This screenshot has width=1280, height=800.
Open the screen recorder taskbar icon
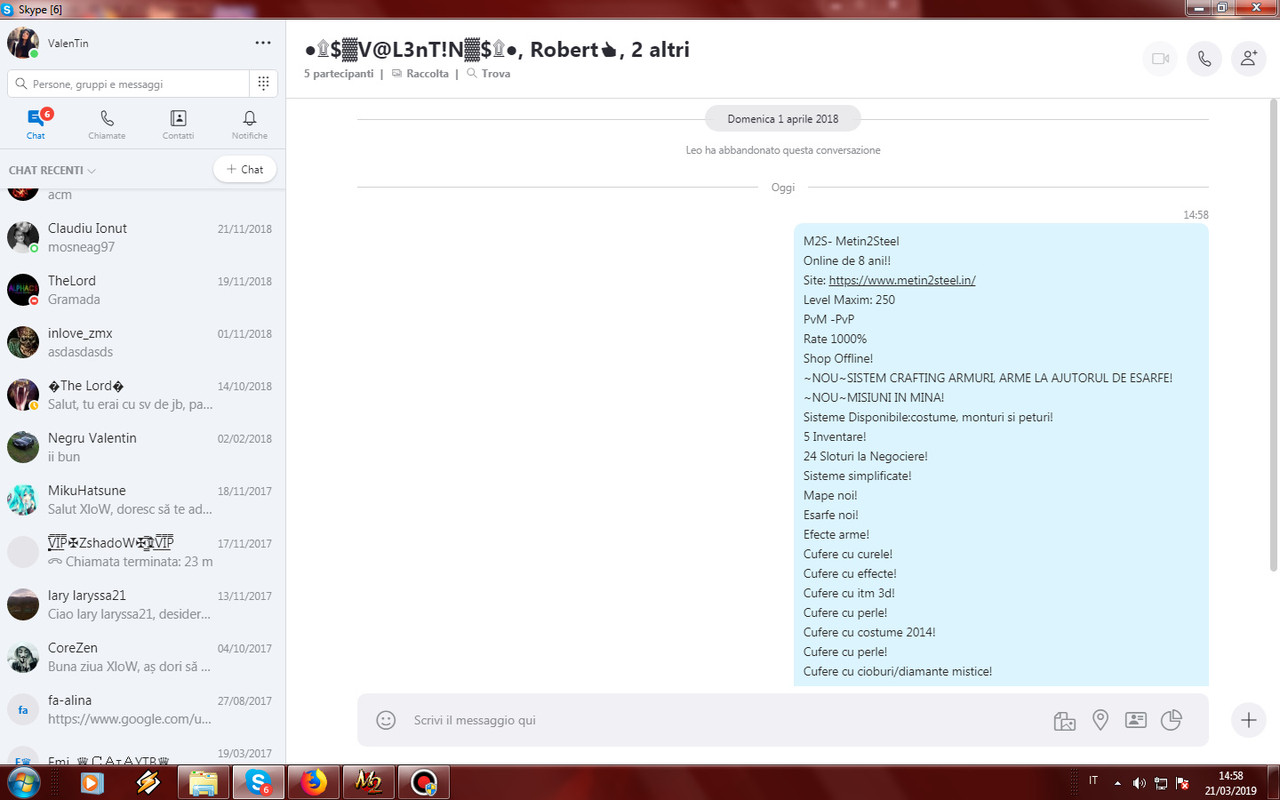423,782
